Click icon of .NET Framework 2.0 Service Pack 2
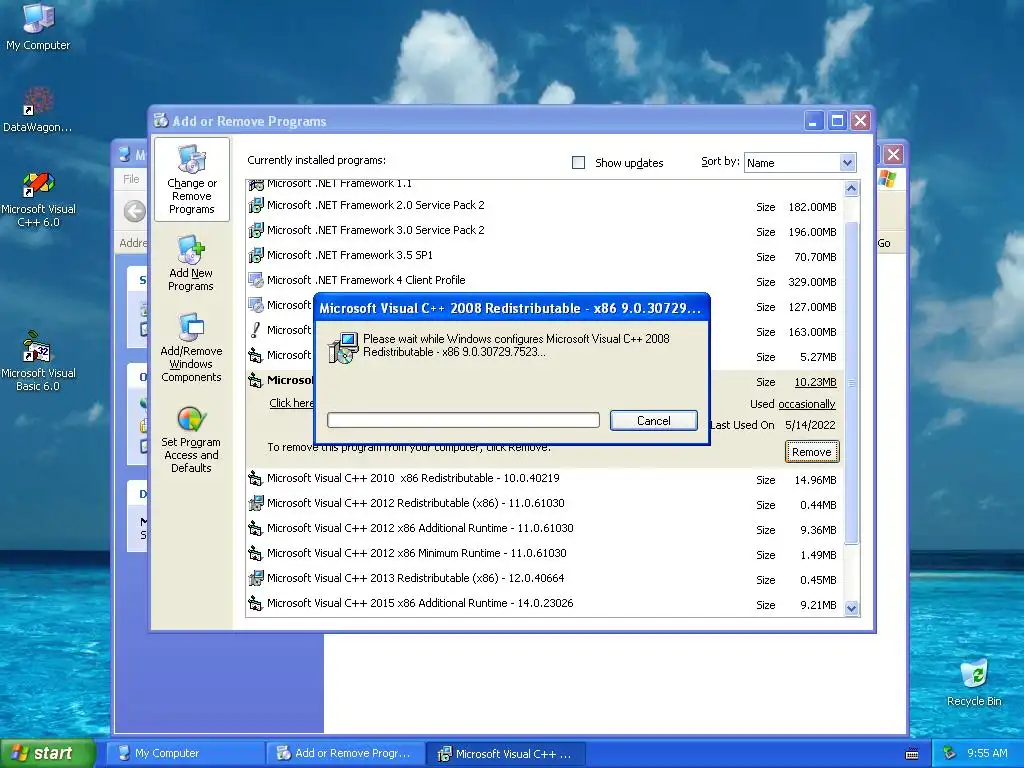The width and height of the screenshot is (1024, 768). (256, 206)
